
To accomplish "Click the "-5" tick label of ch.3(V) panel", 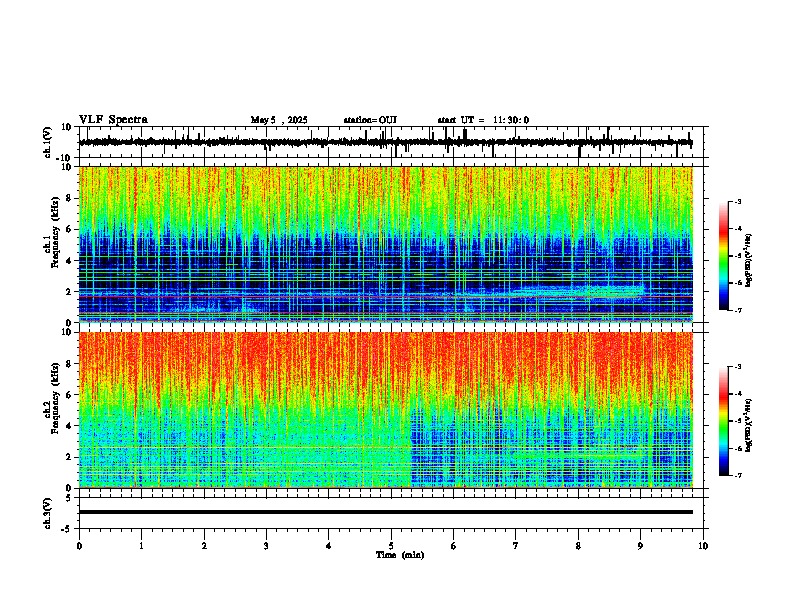I will [67, 529].
